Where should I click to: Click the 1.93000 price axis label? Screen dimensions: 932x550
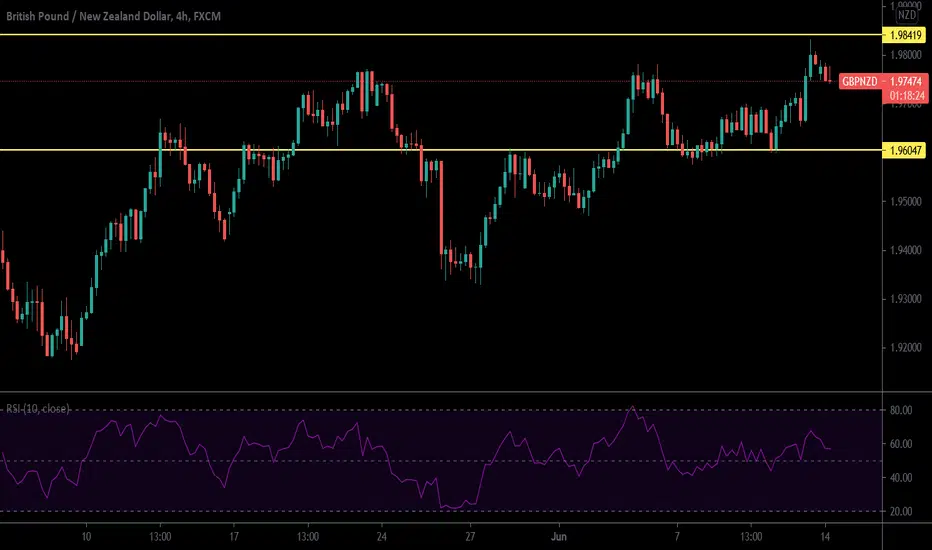point(905,299)
